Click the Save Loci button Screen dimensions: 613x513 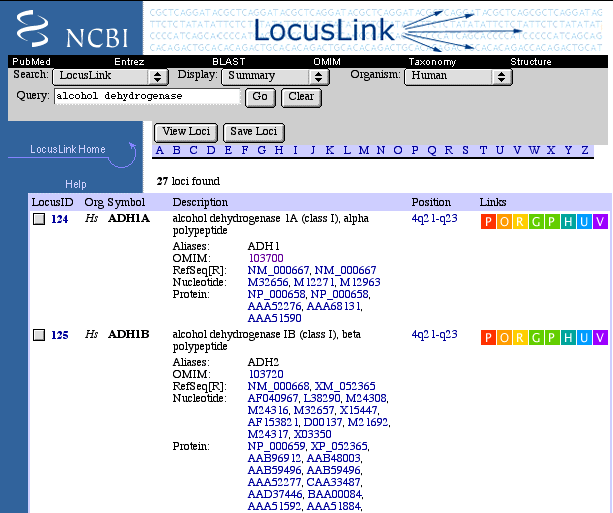(x=254, y=132)
